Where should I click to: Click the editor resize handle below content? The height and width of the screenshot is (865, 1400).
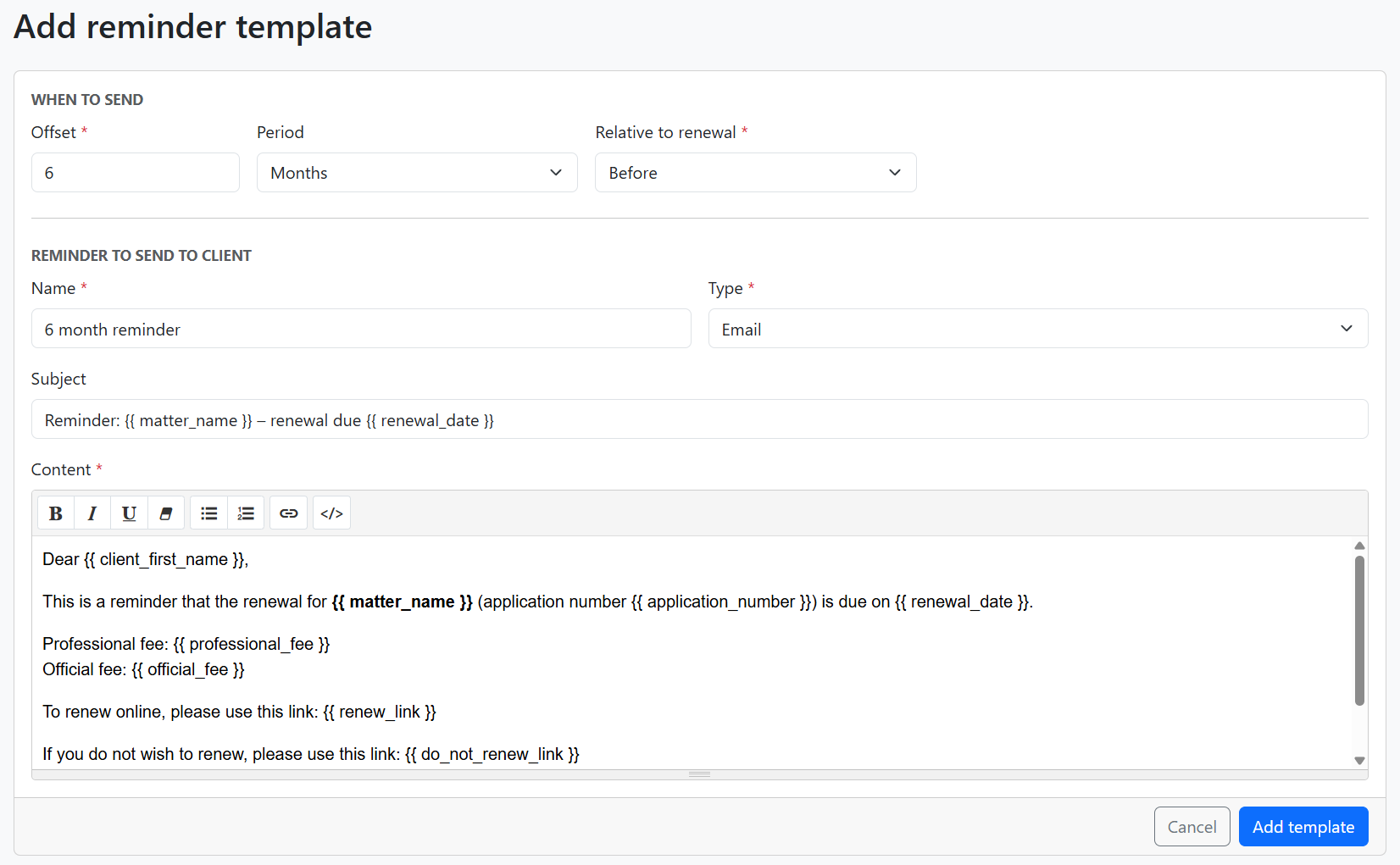tap(699, 774)
